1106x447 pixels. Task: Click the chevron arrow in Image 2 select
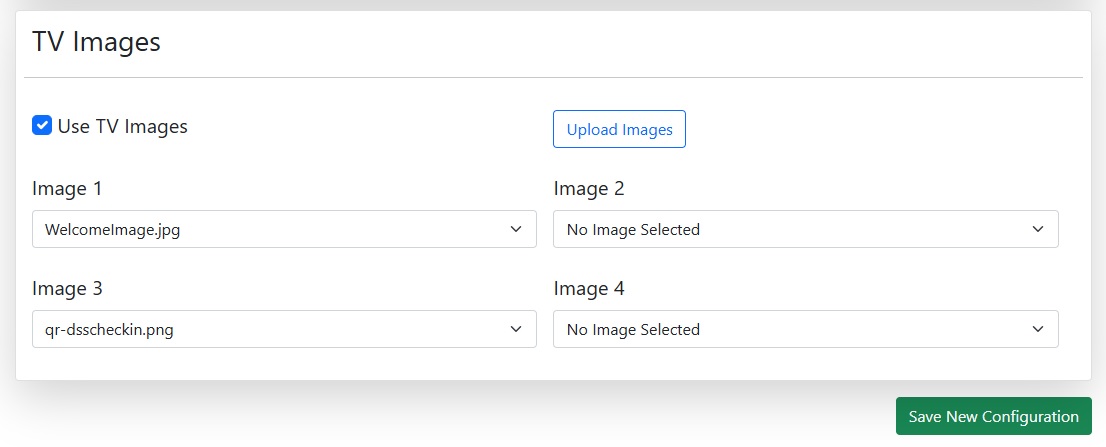(x=1037, y=229)
